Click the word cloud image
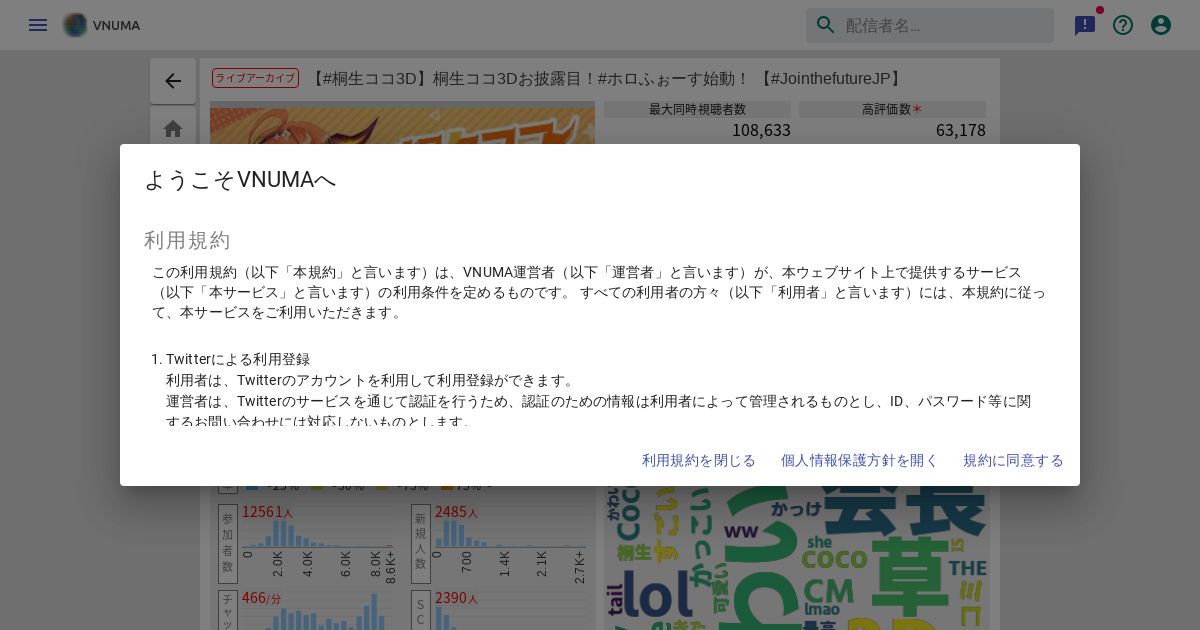The height and width of the screenshot is (630, 1200). click(x=797, y=558)
